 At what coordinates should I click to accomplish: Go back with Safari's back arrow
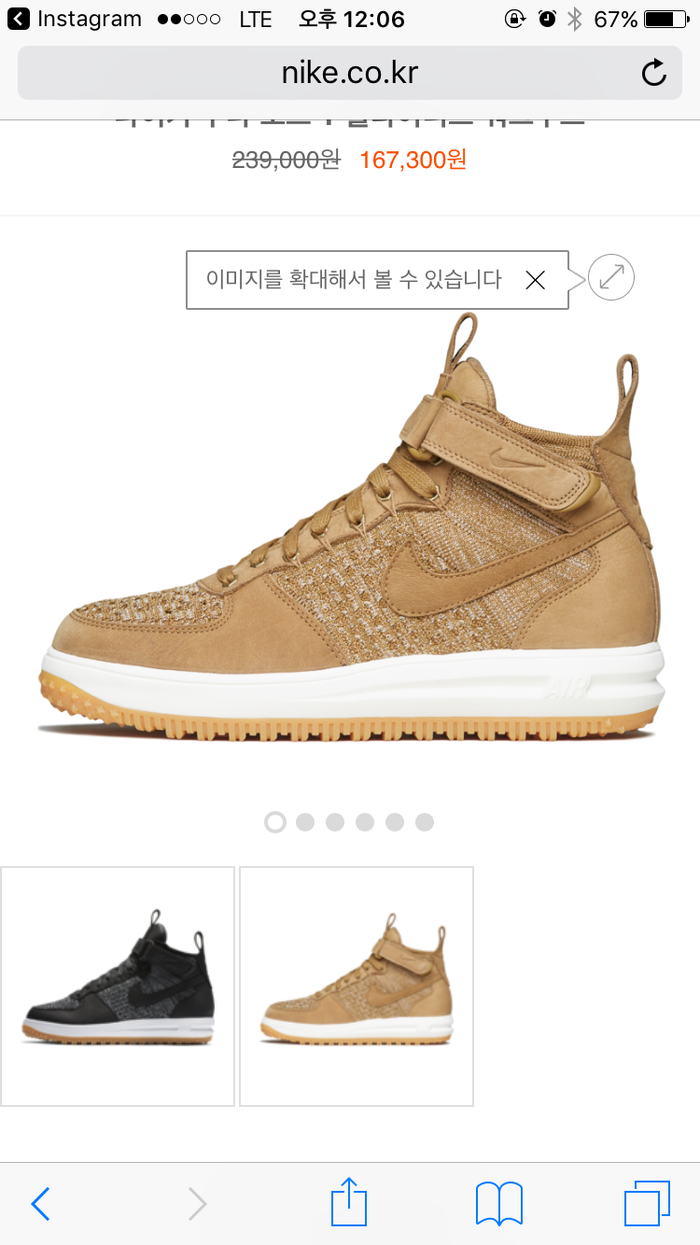[40, 1204]
